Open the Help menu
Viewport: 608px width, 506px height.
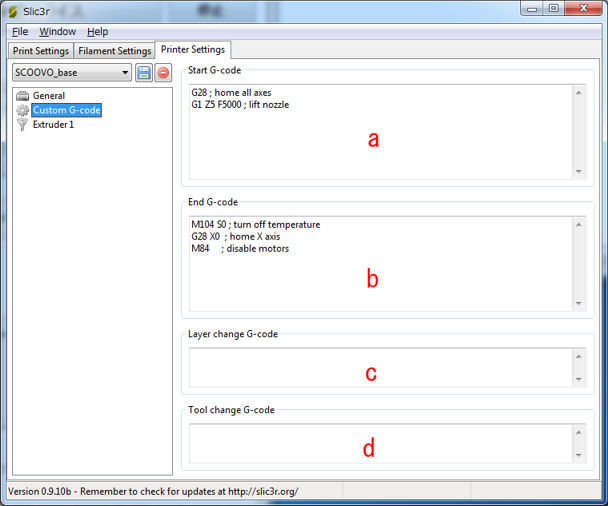(97, 32)
